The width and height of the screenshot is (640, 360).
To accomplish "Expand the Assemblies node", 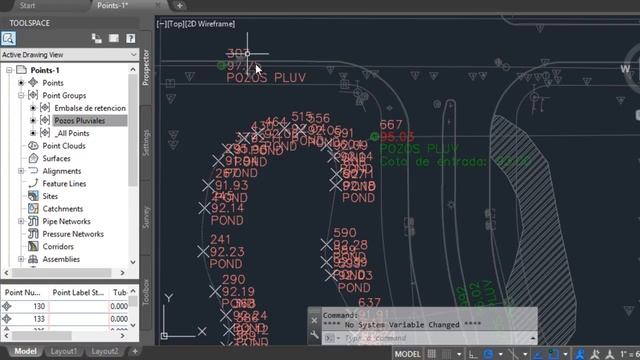I will click(x=21, y=259).
